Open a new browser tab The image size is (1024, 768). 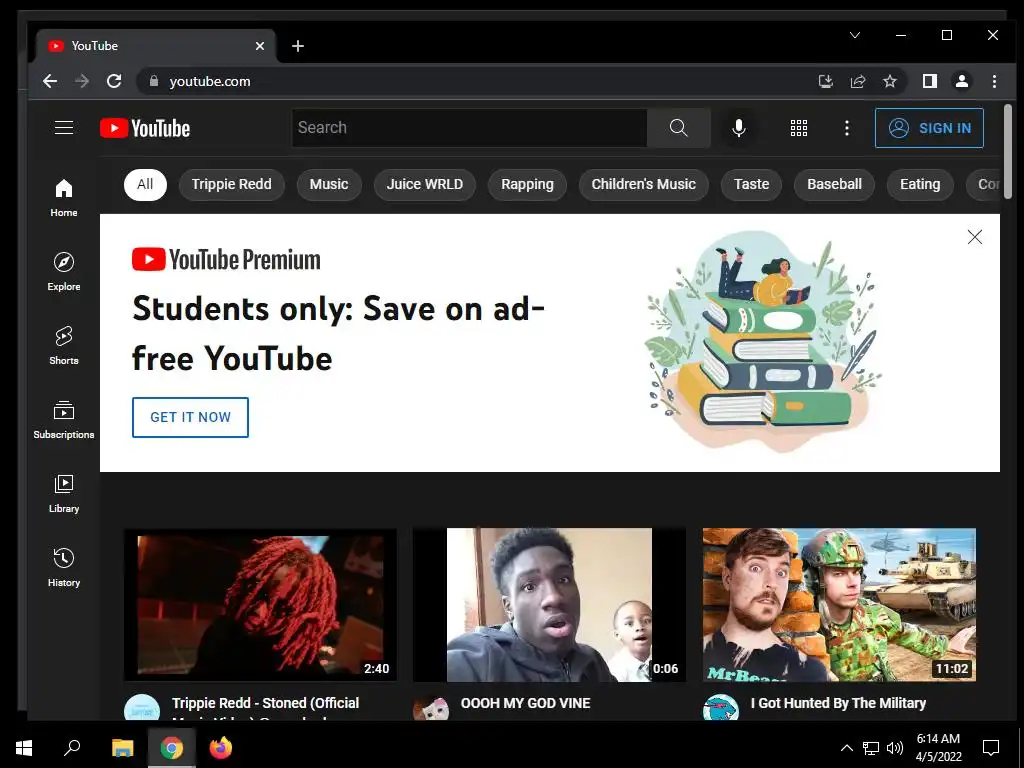click(x=298, y=46)
